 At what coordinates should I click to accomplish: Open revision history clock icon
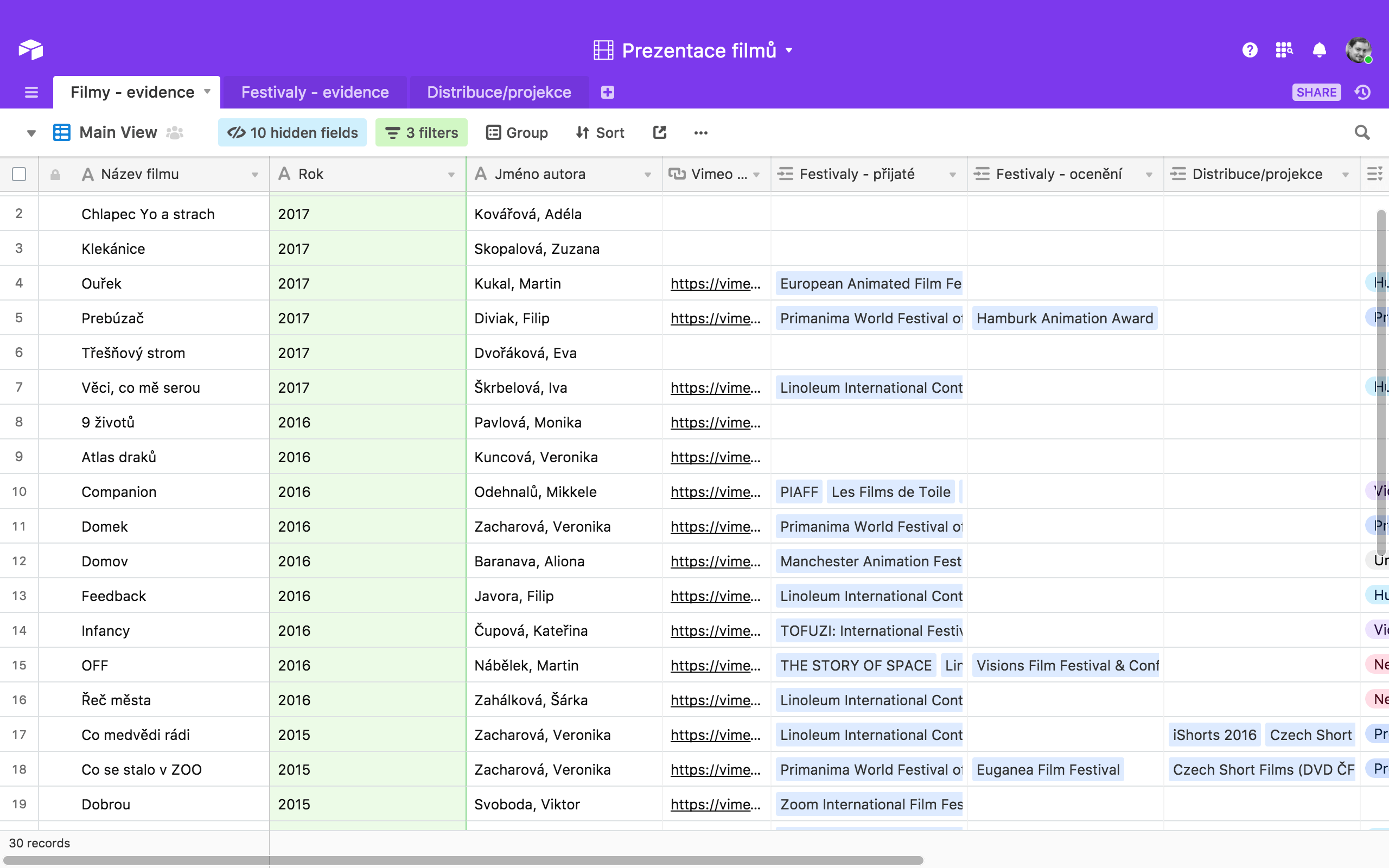coord(1362,92)
